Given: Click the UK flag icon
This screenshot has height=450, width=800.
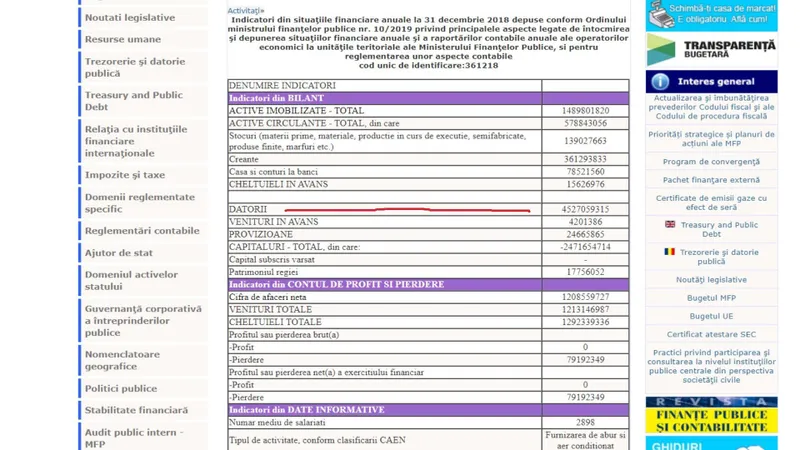Looking at the screenshot, I should [x=670, y=224].
